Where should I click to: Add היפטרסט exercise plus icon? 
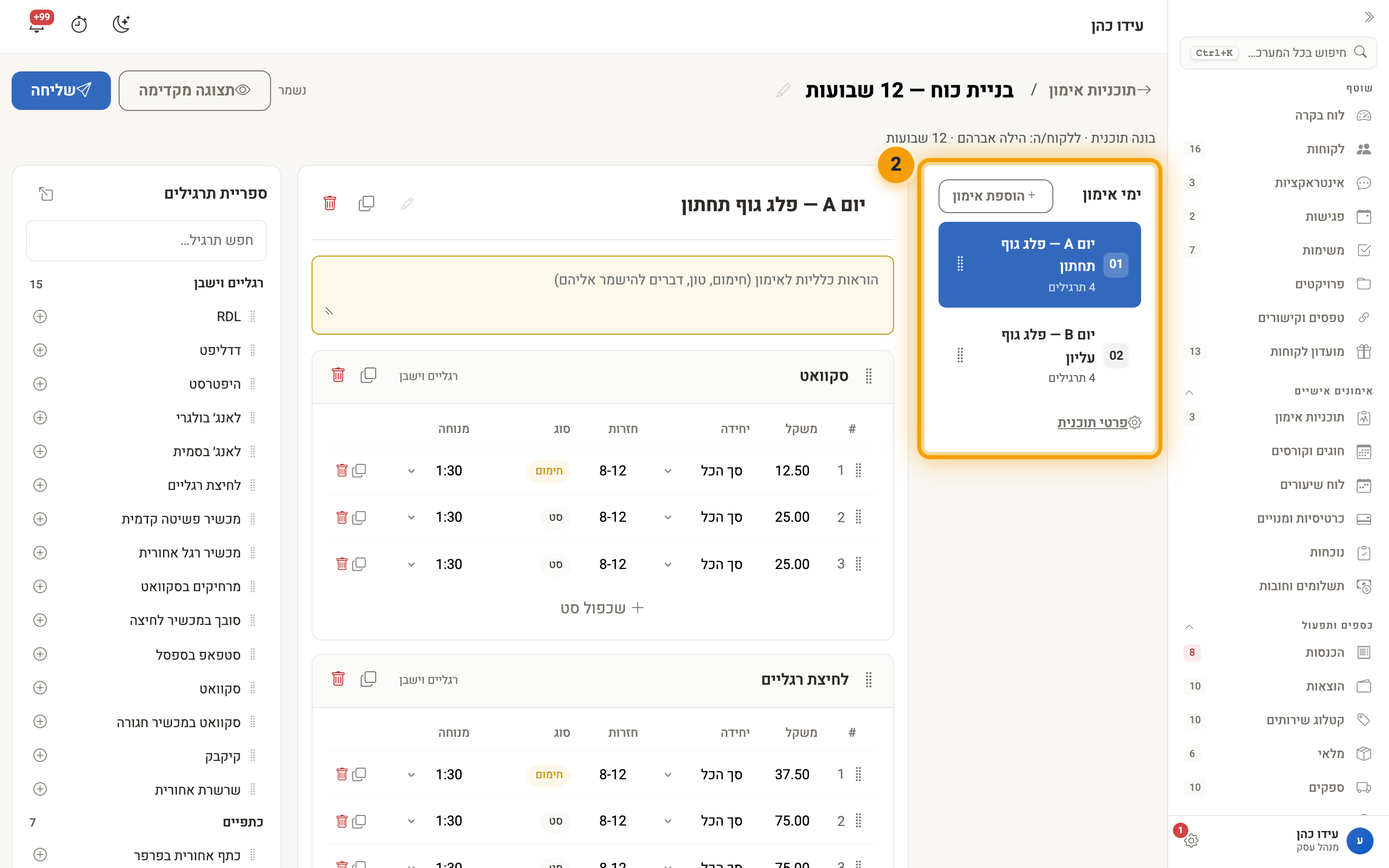tap(40, 384)
